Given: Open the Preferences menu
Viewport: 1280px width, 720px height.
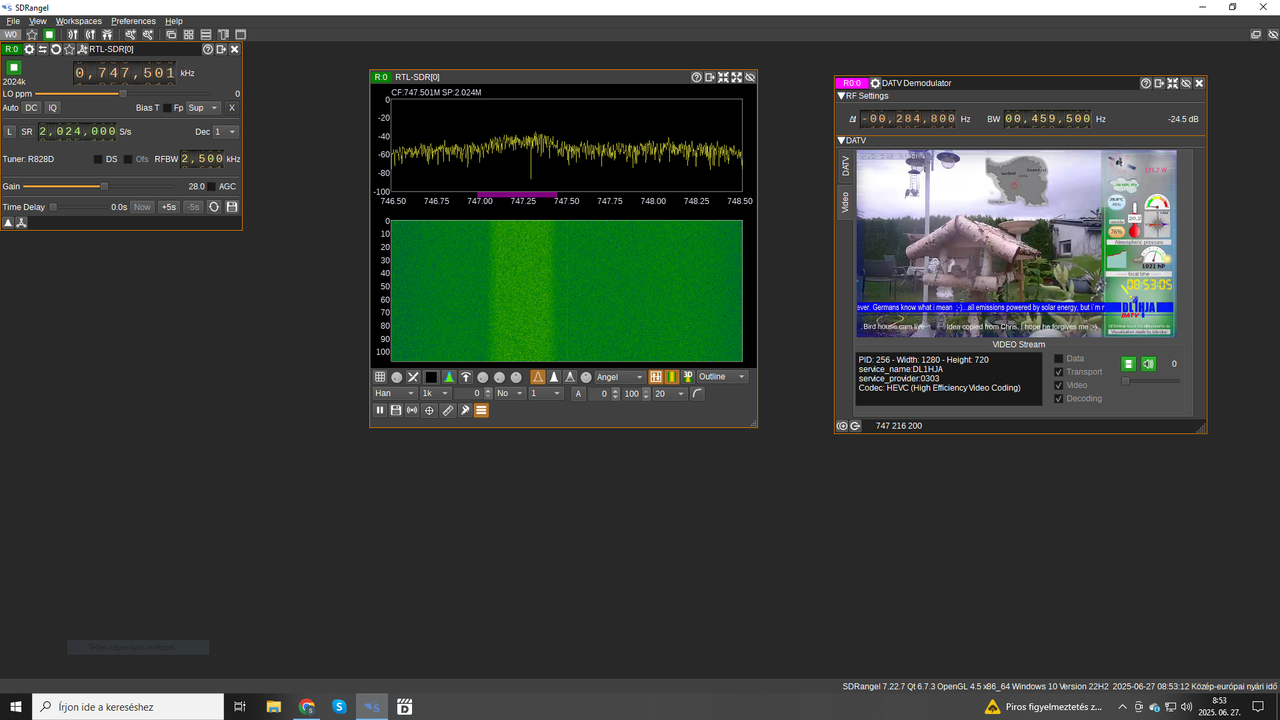Looking at the screenshot, I should coord(133,21).
